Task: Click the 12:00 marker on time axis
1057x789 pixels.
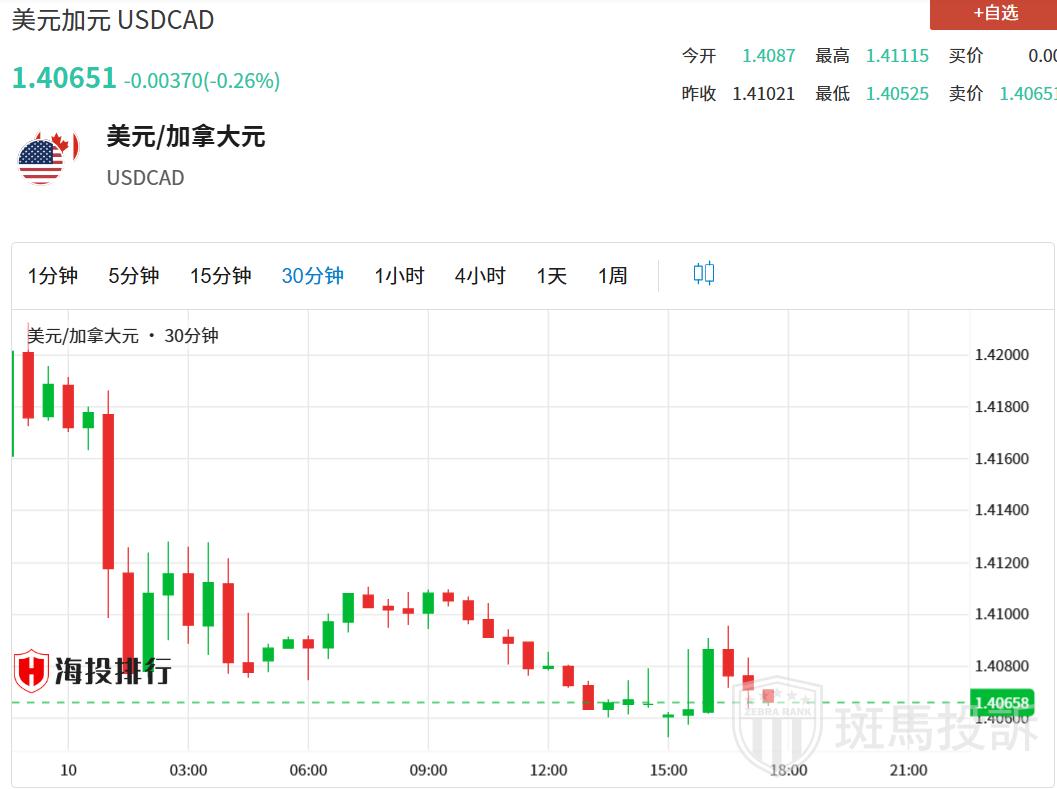Action: coord(548,770)
